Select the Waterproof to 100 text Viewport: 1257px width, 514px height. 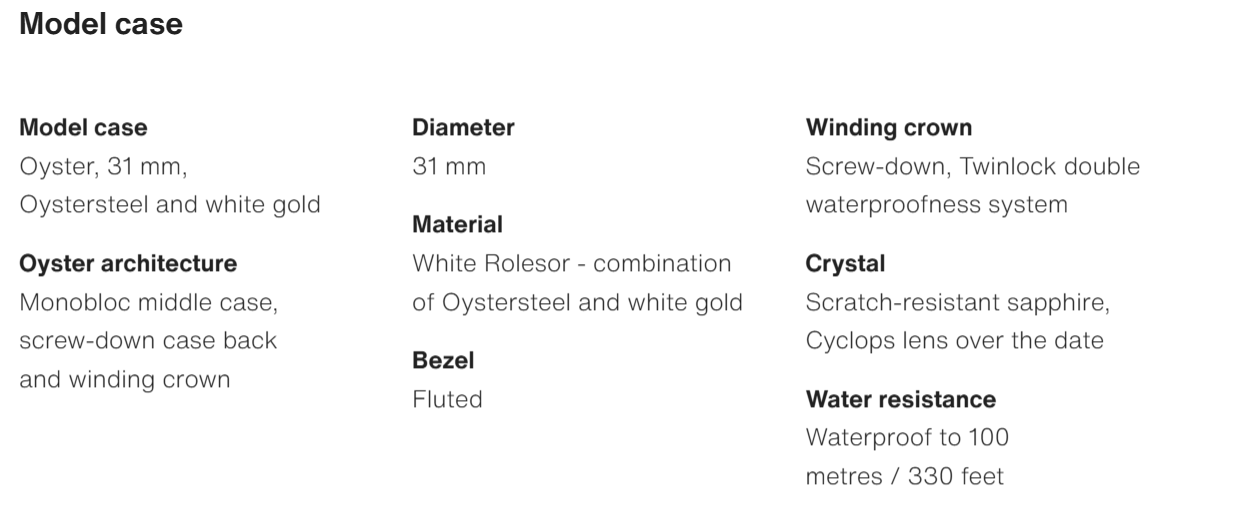[x=907, y=438]
